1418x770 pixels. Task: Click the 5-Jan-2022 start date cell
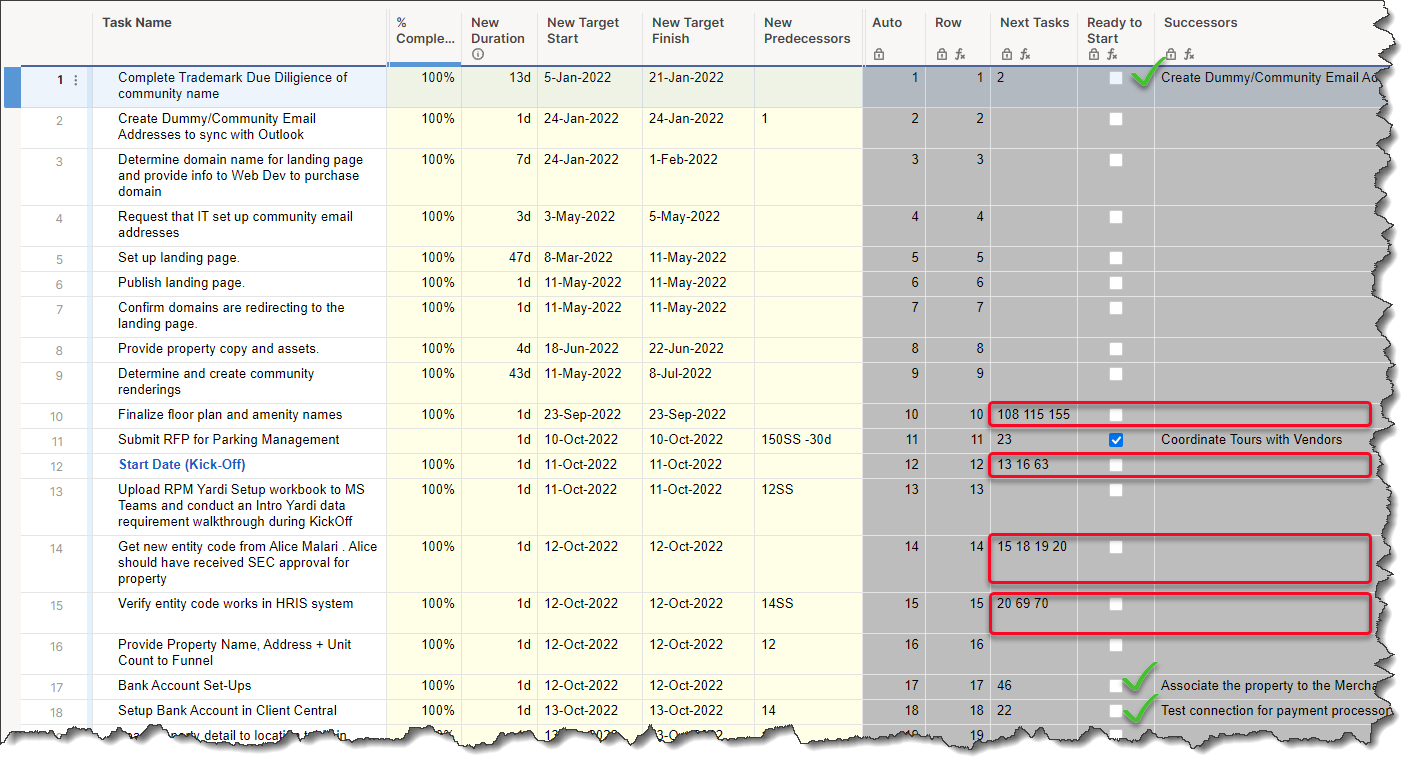tap(590, 86)
